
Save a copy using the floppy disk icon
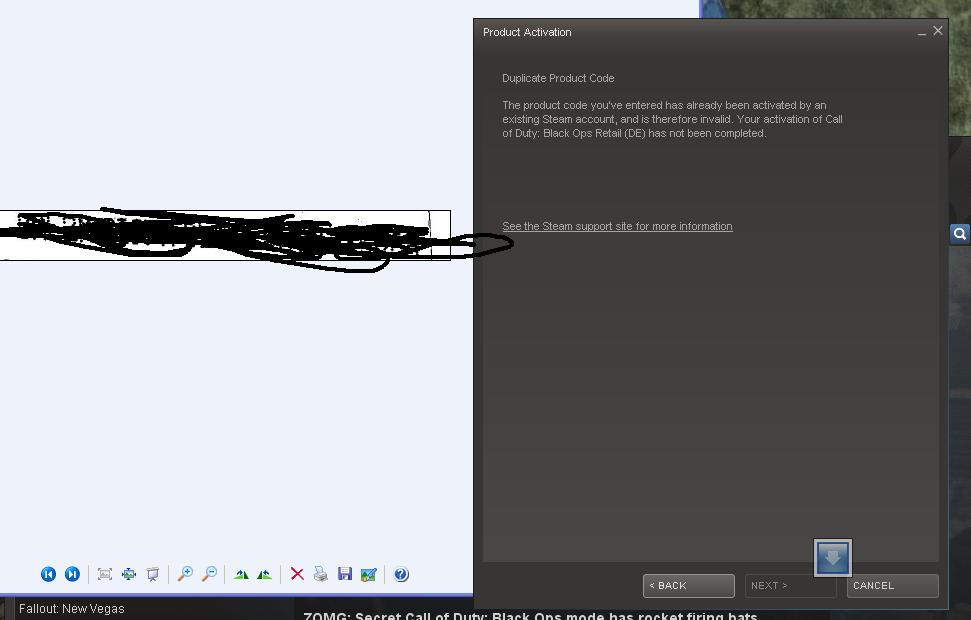click(x=345, y=574)
